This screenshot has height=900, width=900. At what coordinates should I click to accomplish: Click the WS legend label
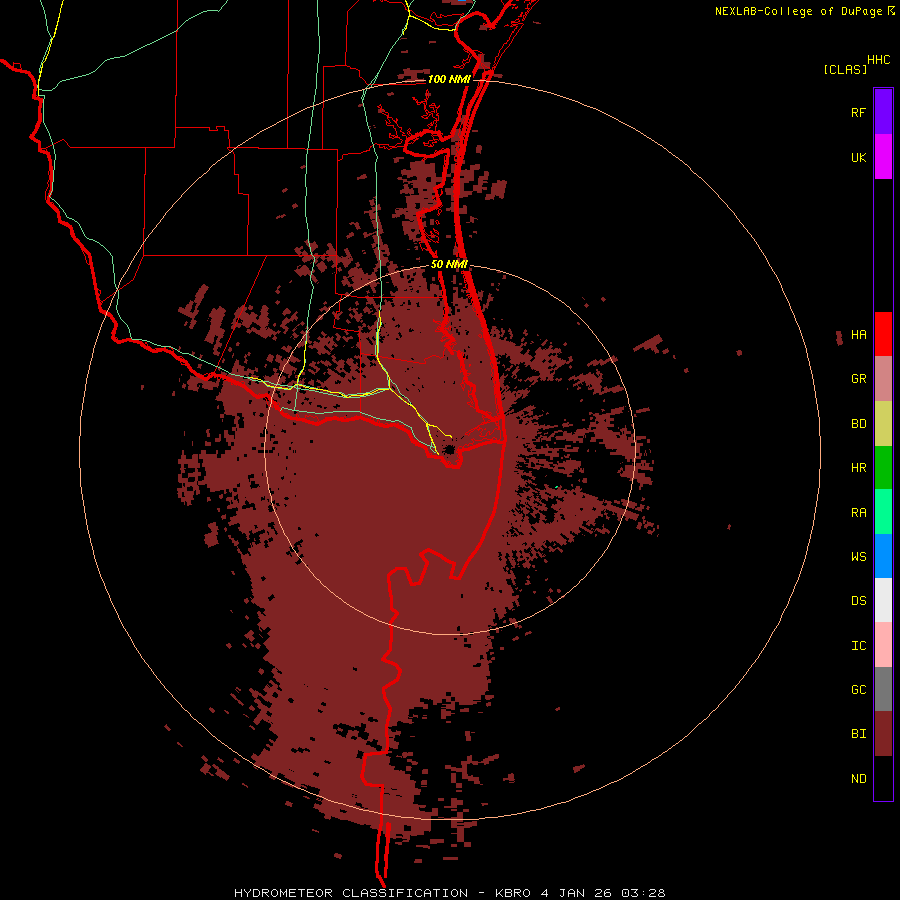pos(859,556)
